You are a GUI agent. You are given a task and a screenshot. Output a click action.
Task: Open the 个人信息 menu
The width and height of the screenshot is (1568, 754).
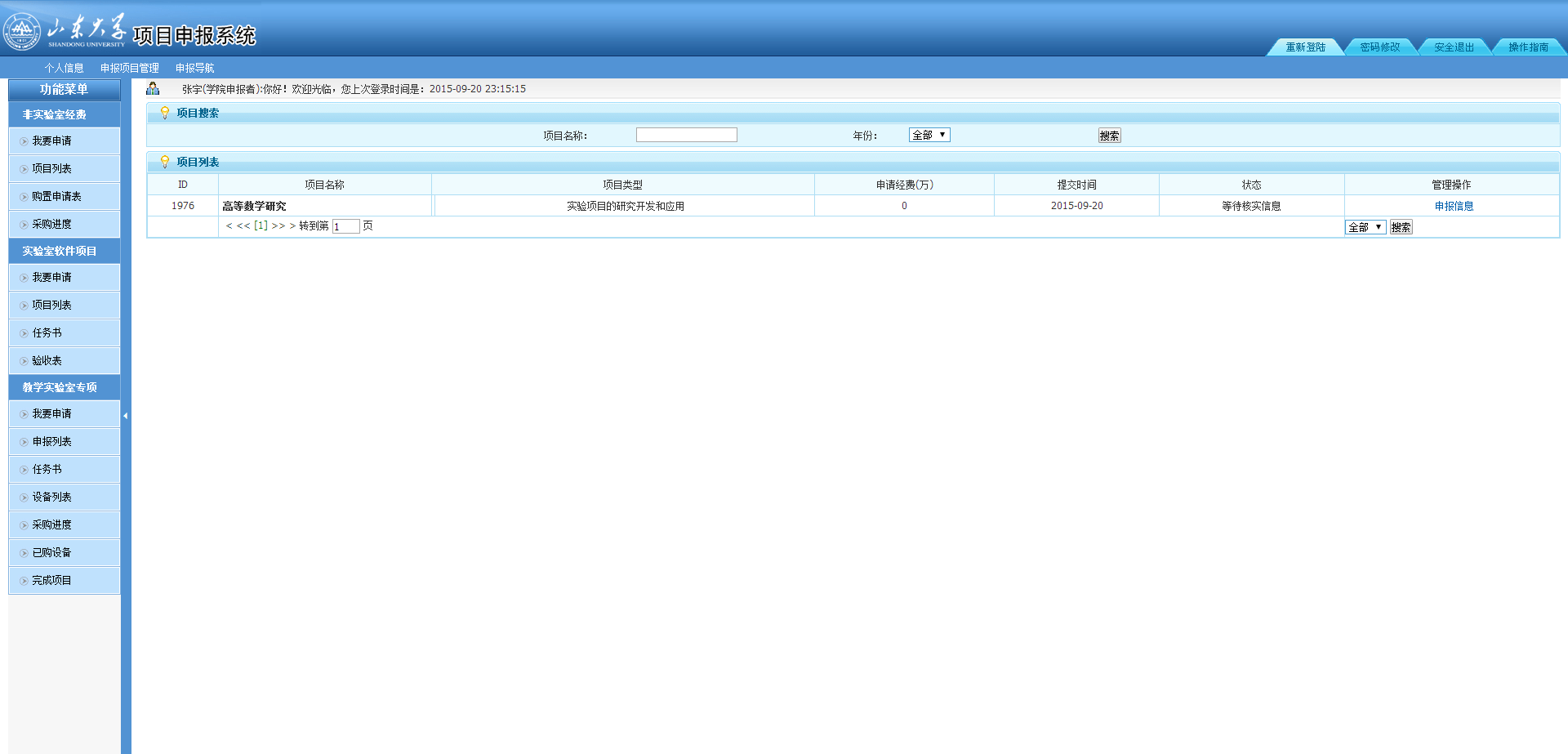64,68
